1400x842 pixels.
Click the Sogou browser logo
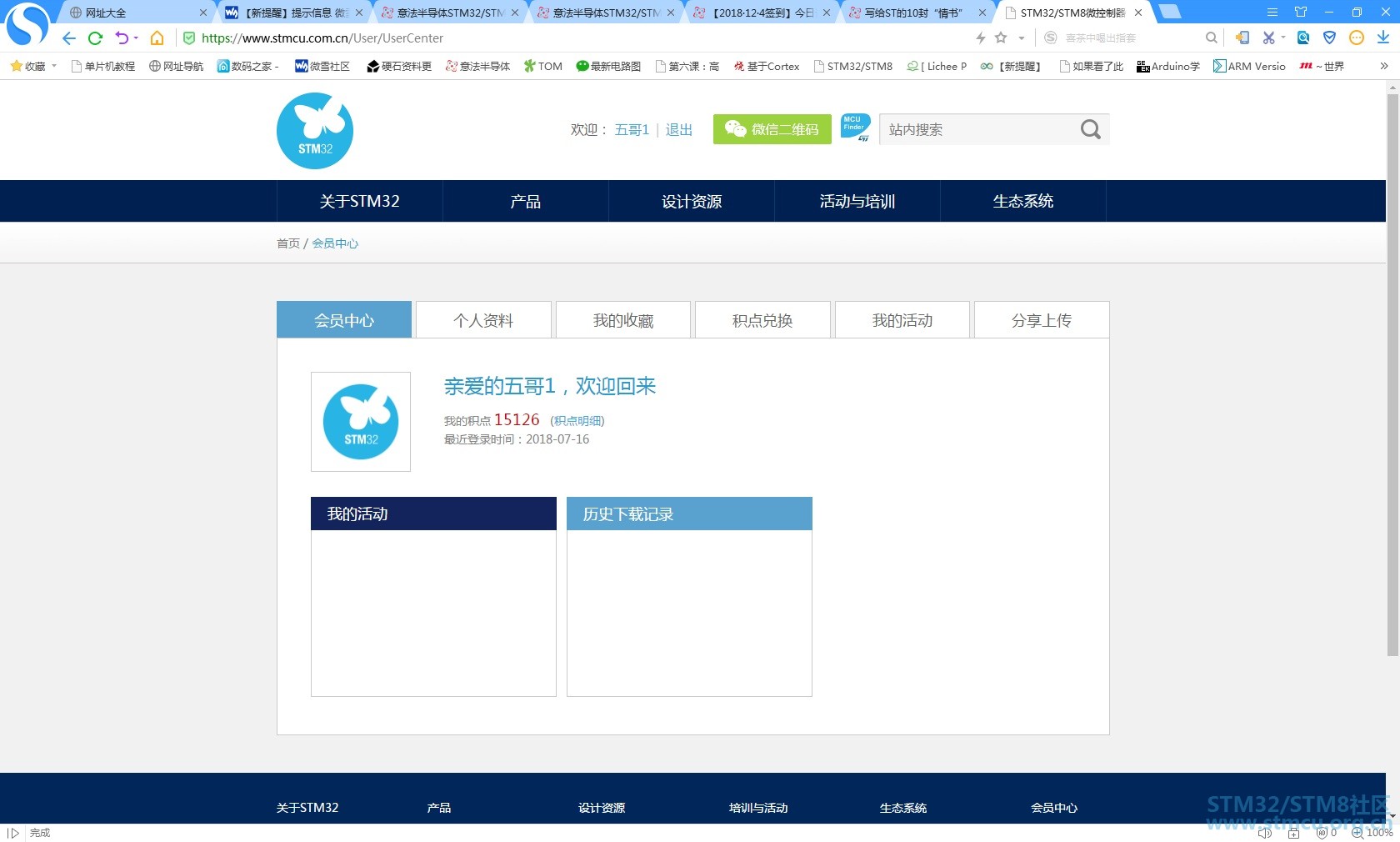coord(27,23)
